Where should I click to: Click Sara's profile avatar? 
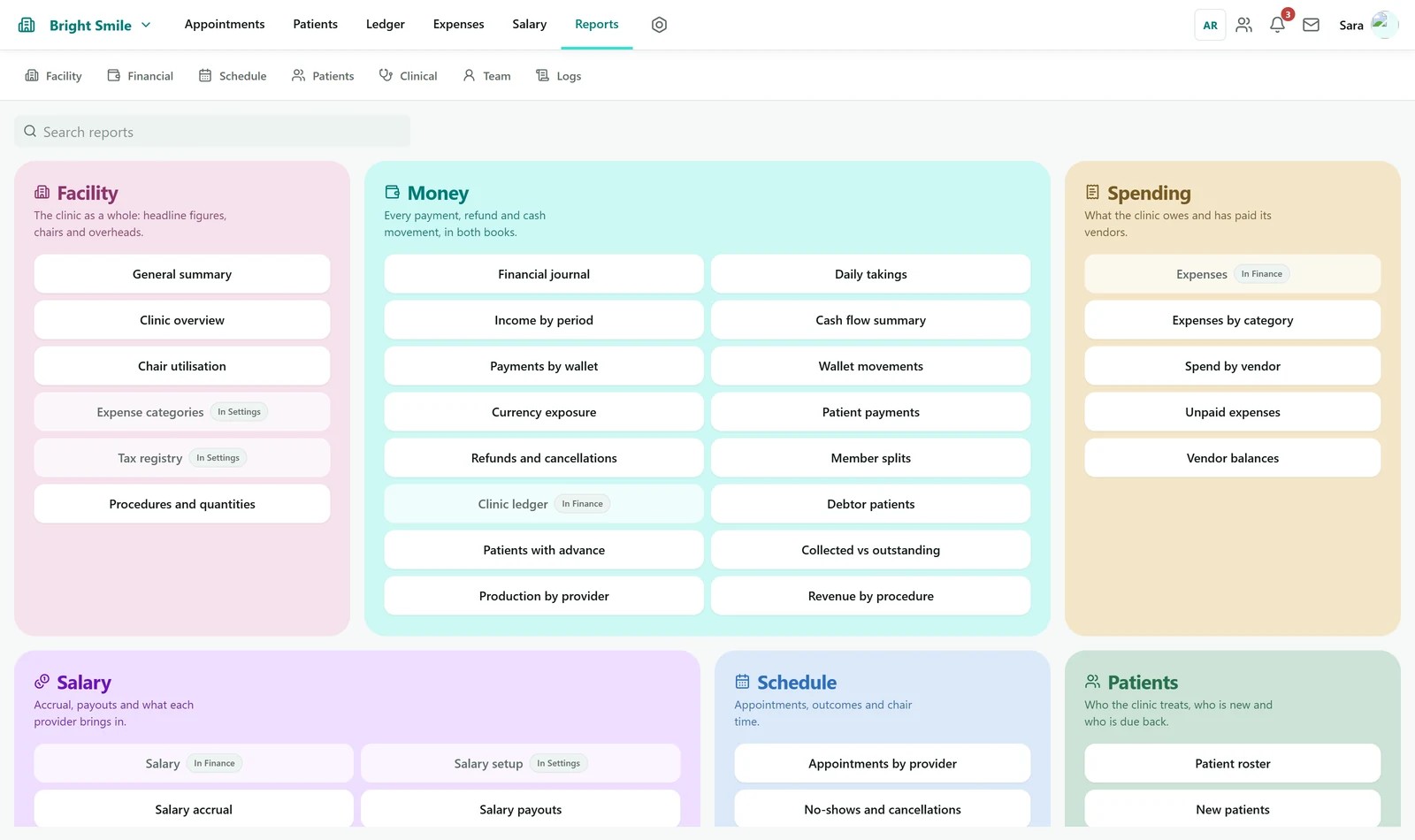click(1384, 24)
